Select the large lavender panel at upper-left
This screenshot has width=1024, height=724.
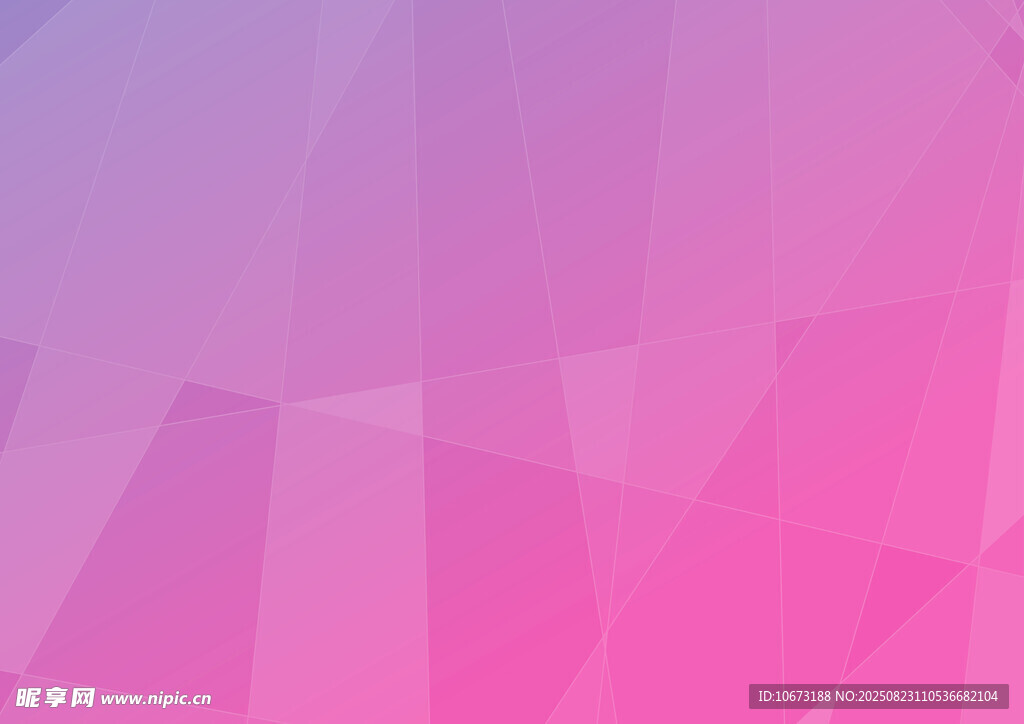coord(180,180)
